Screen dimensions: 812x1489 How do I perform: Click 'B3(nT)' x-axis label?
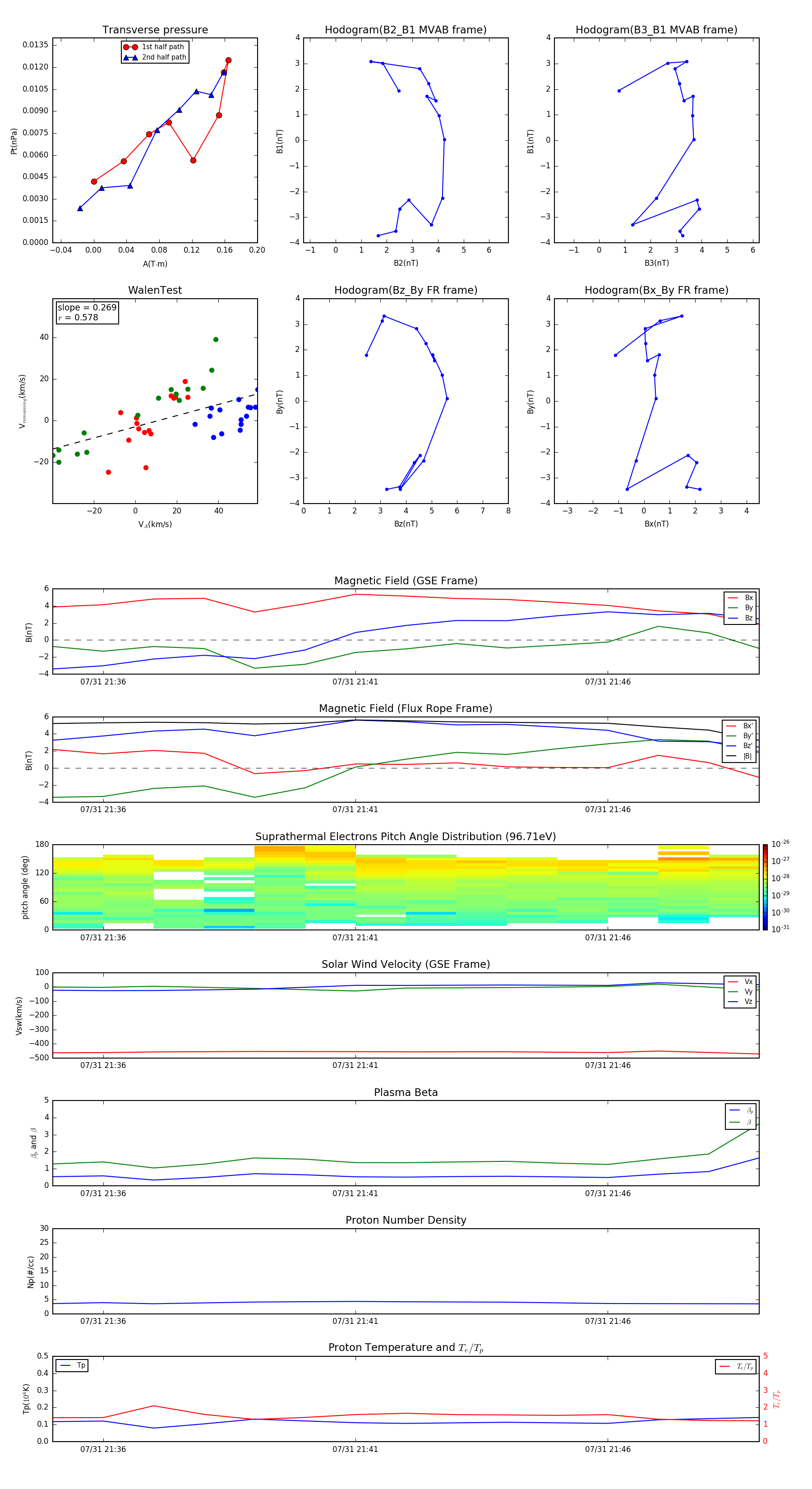pyautogui.click(x=656, y=263)
